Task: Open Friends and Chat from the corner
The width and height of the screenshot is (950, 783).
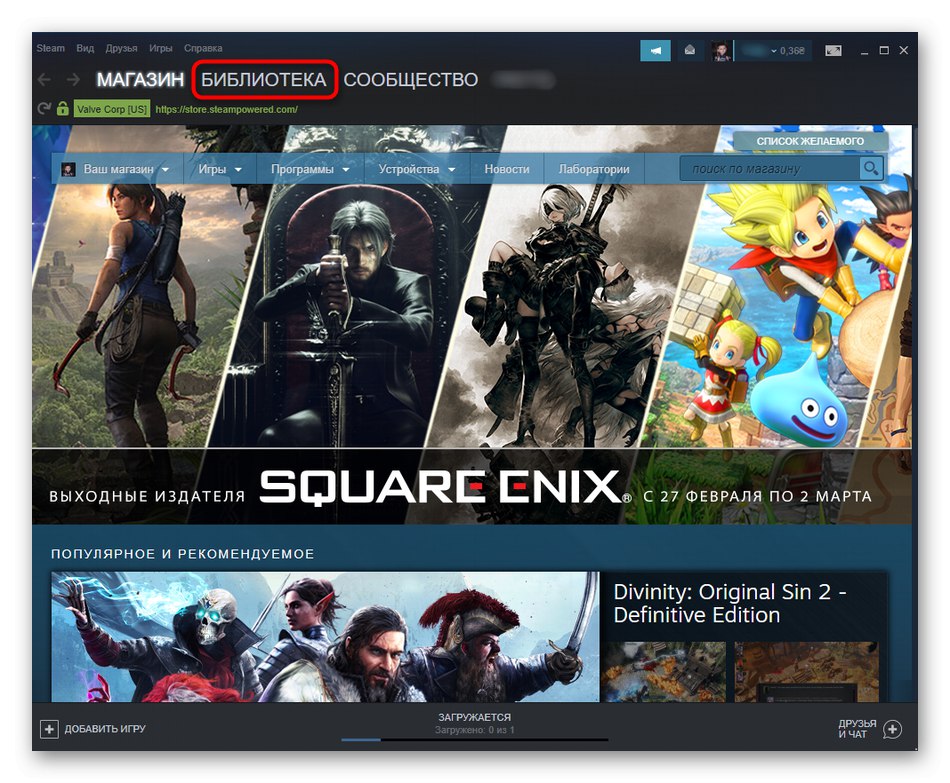Action: 856,729
